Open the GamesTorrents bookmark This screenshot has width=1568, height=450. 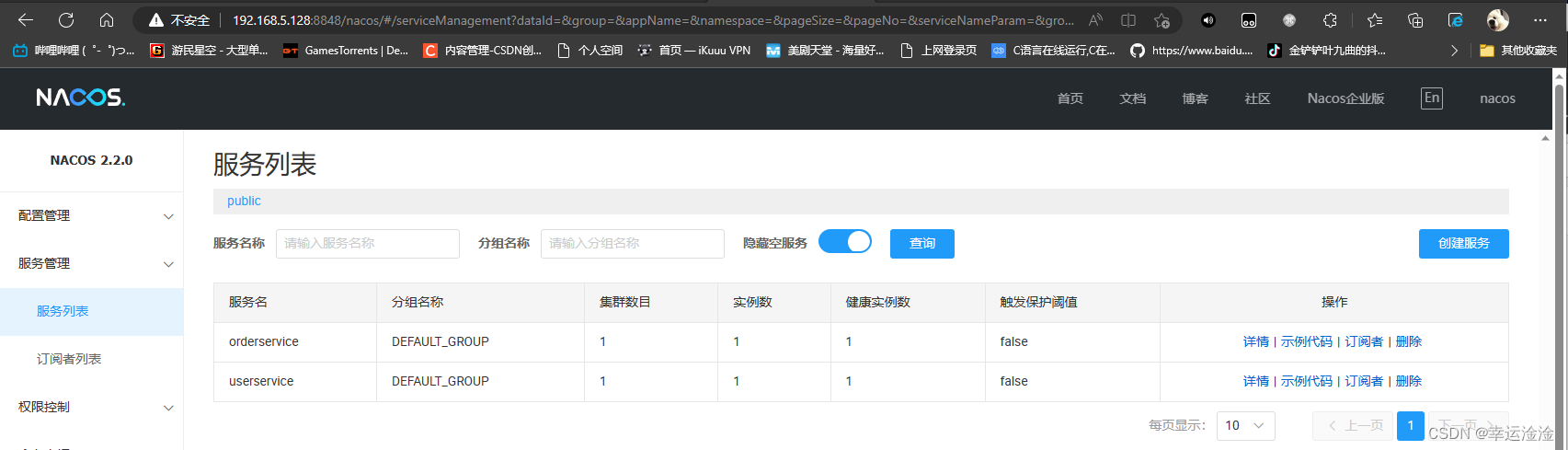tap(346, 51)
